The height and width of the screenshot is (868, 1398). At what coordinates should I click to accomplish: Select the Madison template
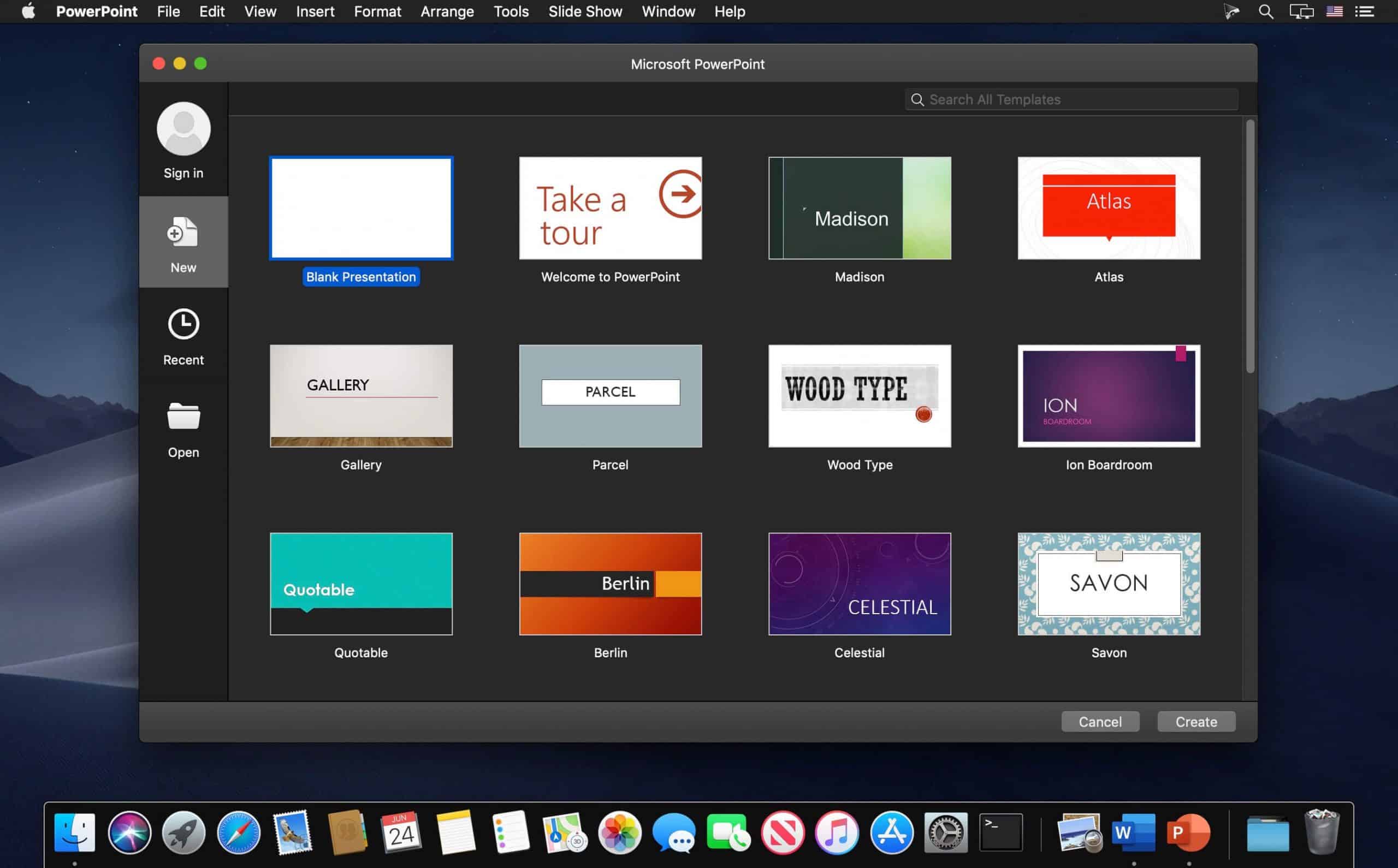click(859, 208)
